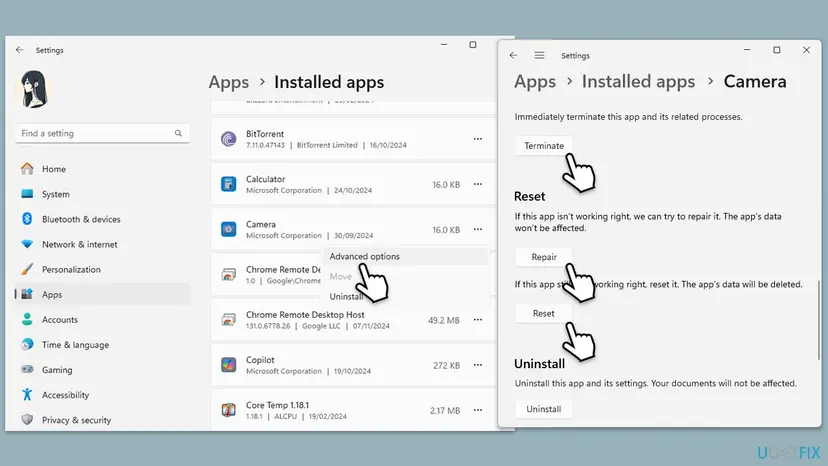
Task: Click the Personalization brush icon
Action: (27, 269)
